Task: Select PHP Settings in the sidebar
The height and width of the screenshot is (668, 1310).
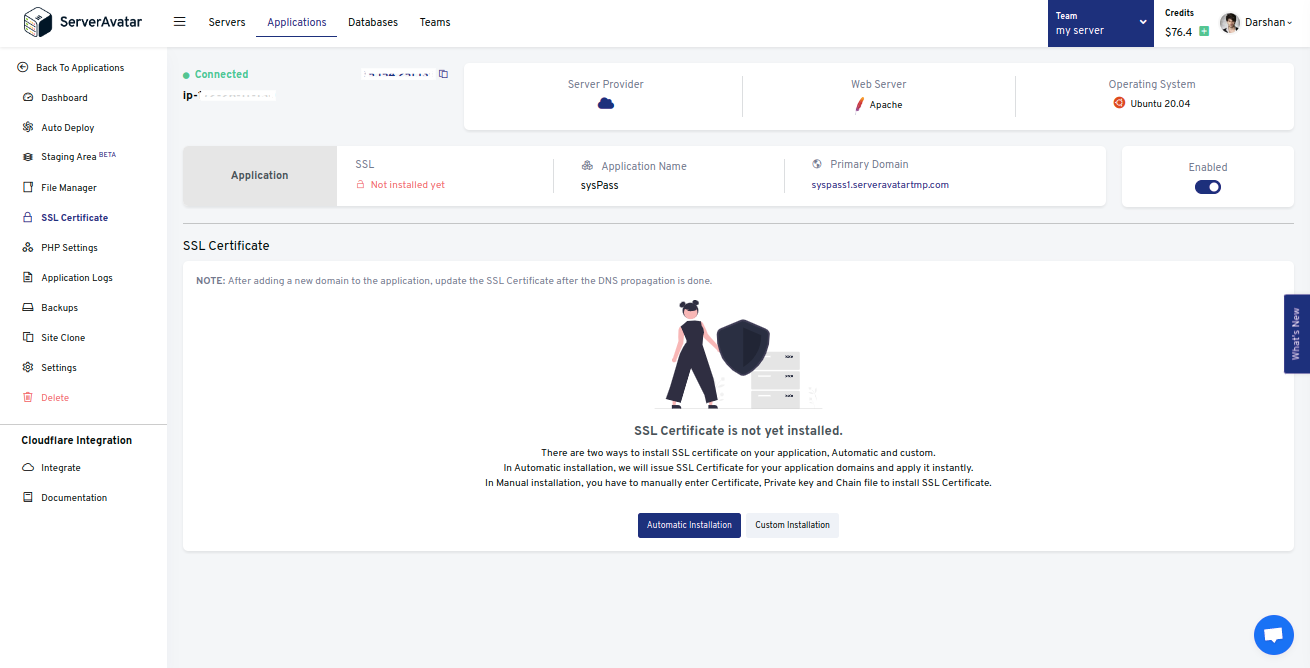Action: point(69,247)
